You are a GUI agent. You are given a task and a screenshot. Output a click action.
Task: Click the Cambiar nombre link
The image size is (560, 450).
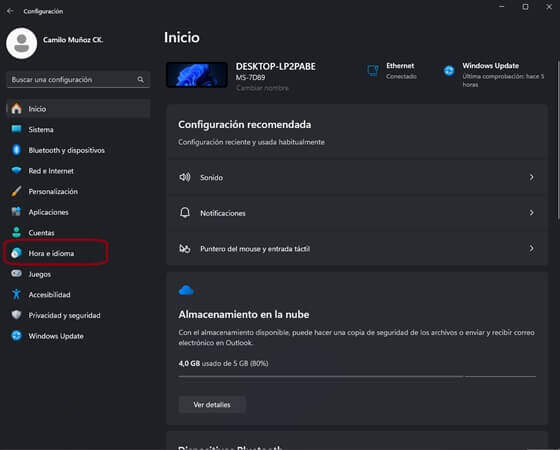click(x=262, y=88)
